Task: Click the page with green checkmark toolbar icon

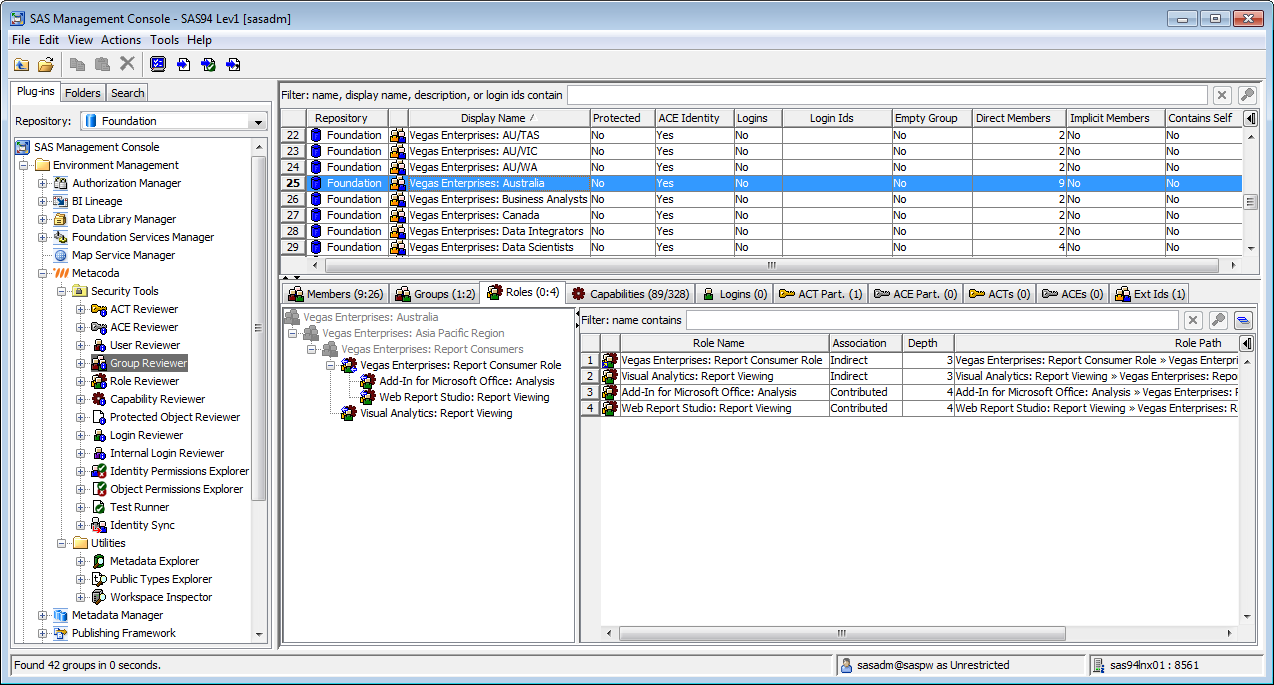Action: (208, 64)
